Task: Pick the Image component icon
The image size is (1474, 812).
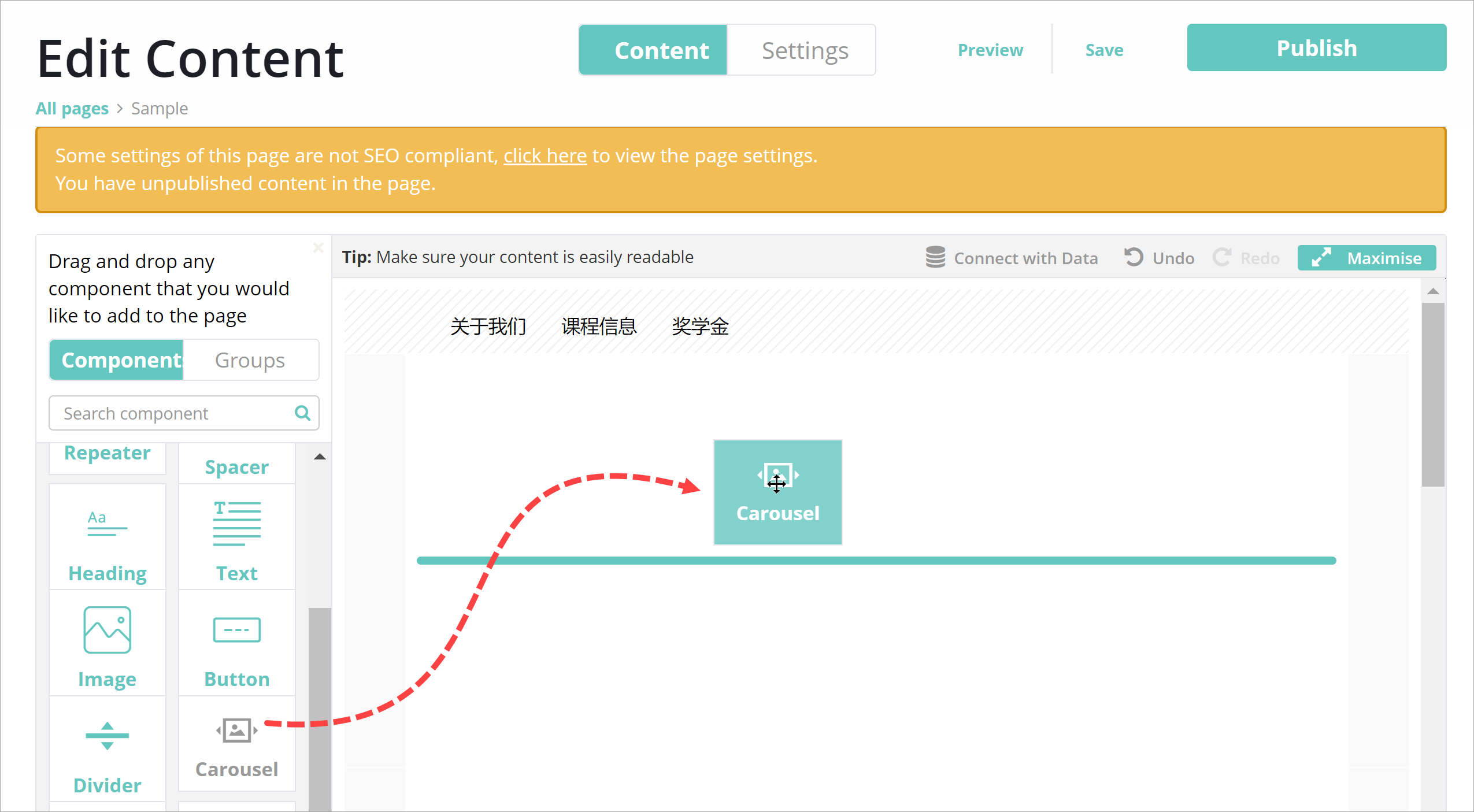Action: [x=107, y=629]
